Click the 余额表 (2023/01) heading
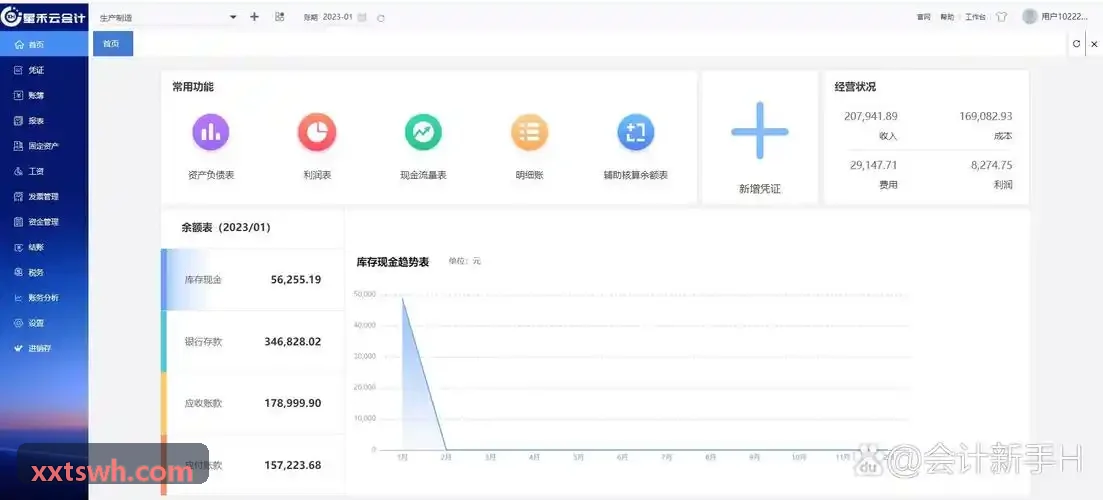 click(226, 228)
